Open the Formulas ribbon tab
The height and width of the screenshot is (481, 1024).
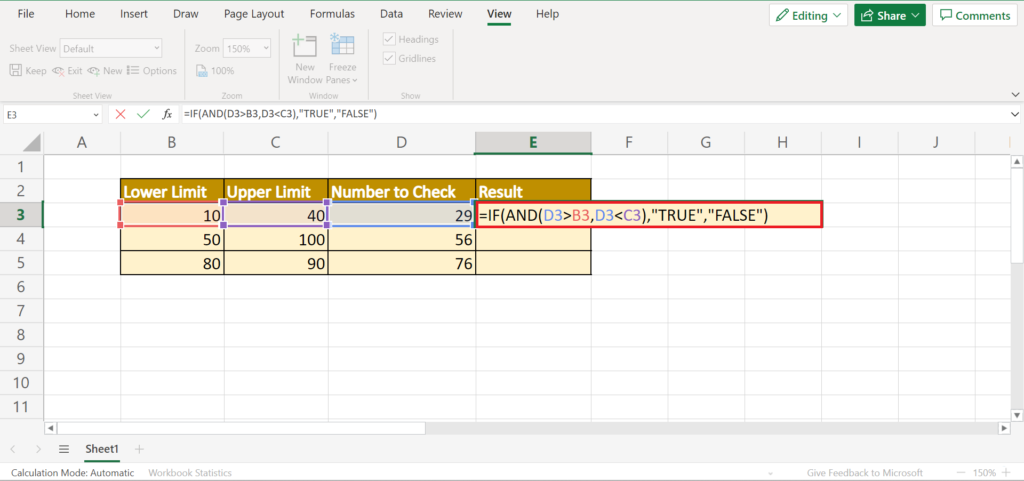pos(332,14)
